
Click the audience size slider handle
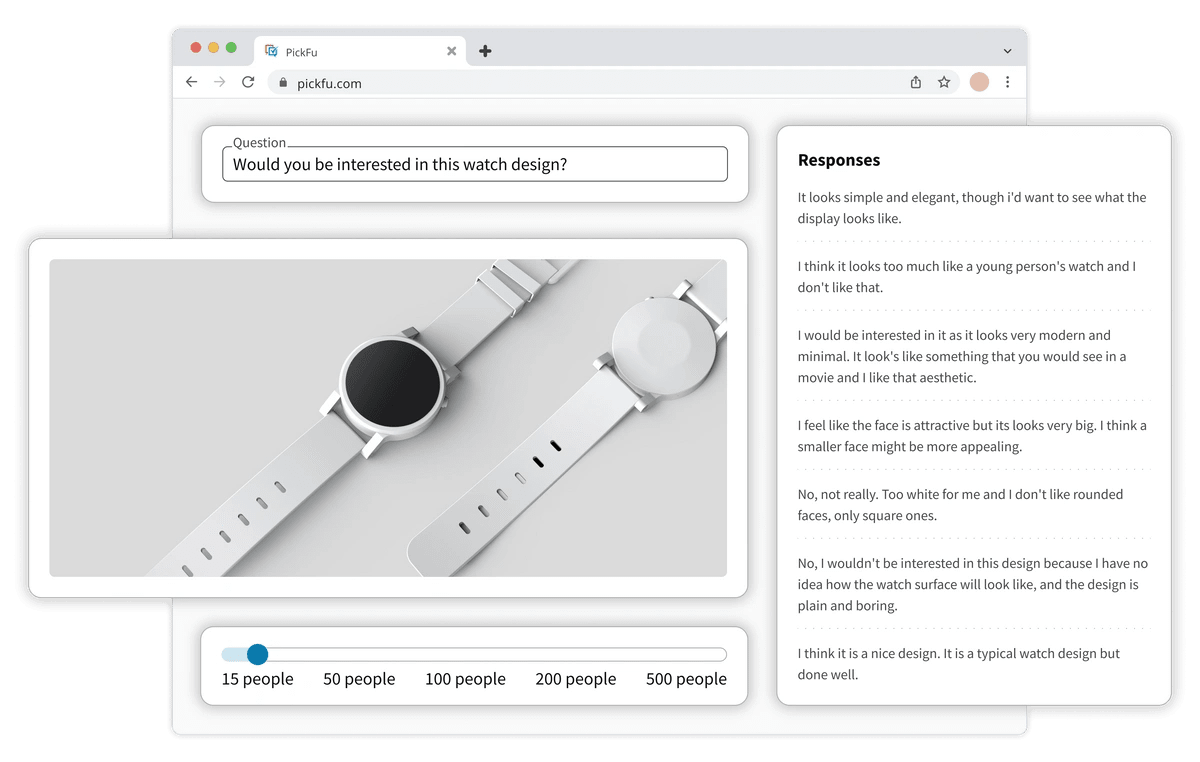(x=257, y=654)
